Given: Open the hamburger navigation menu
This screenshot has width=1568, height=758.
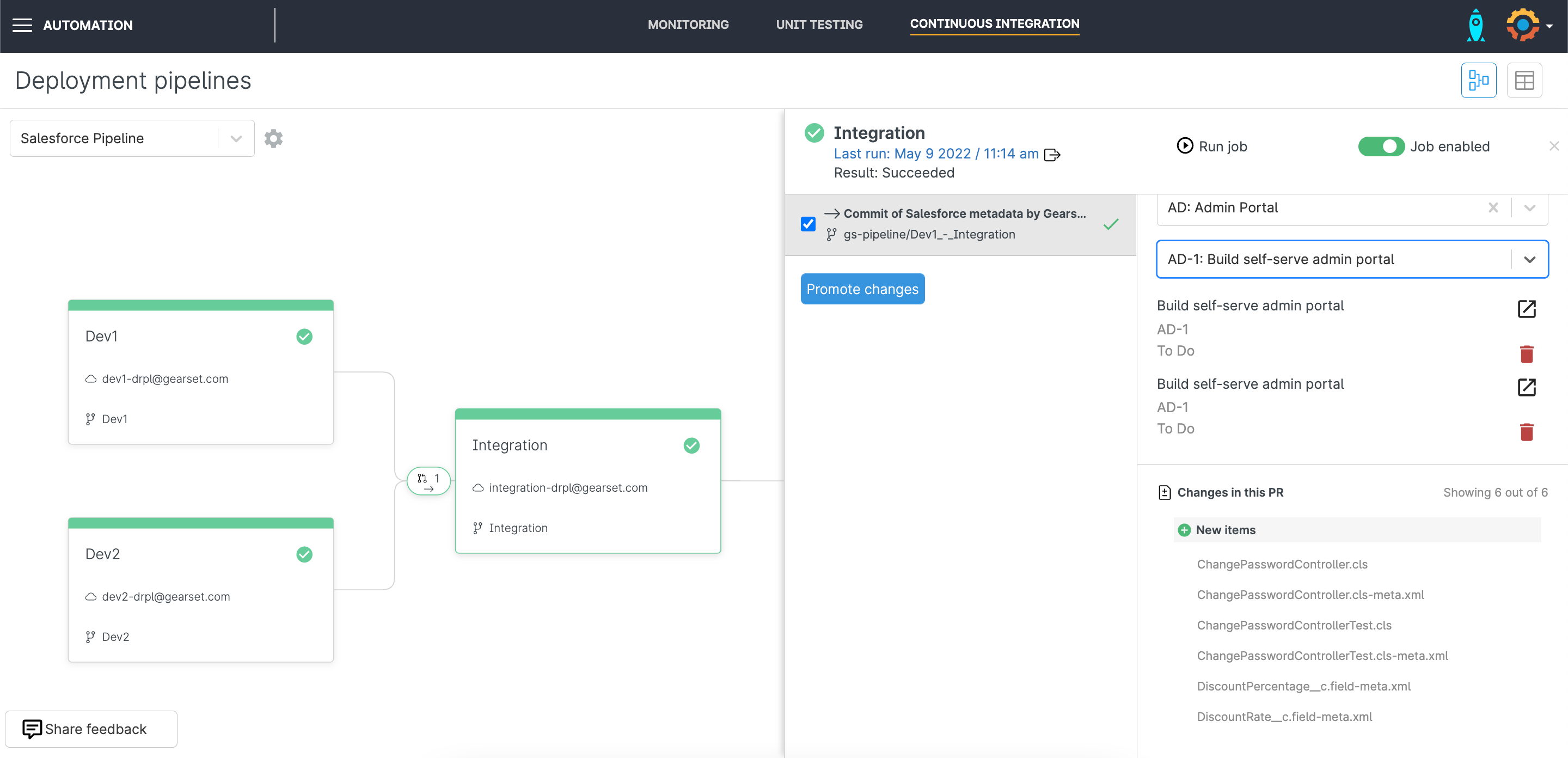Looking at the screenshot, I should coord(22,25).
